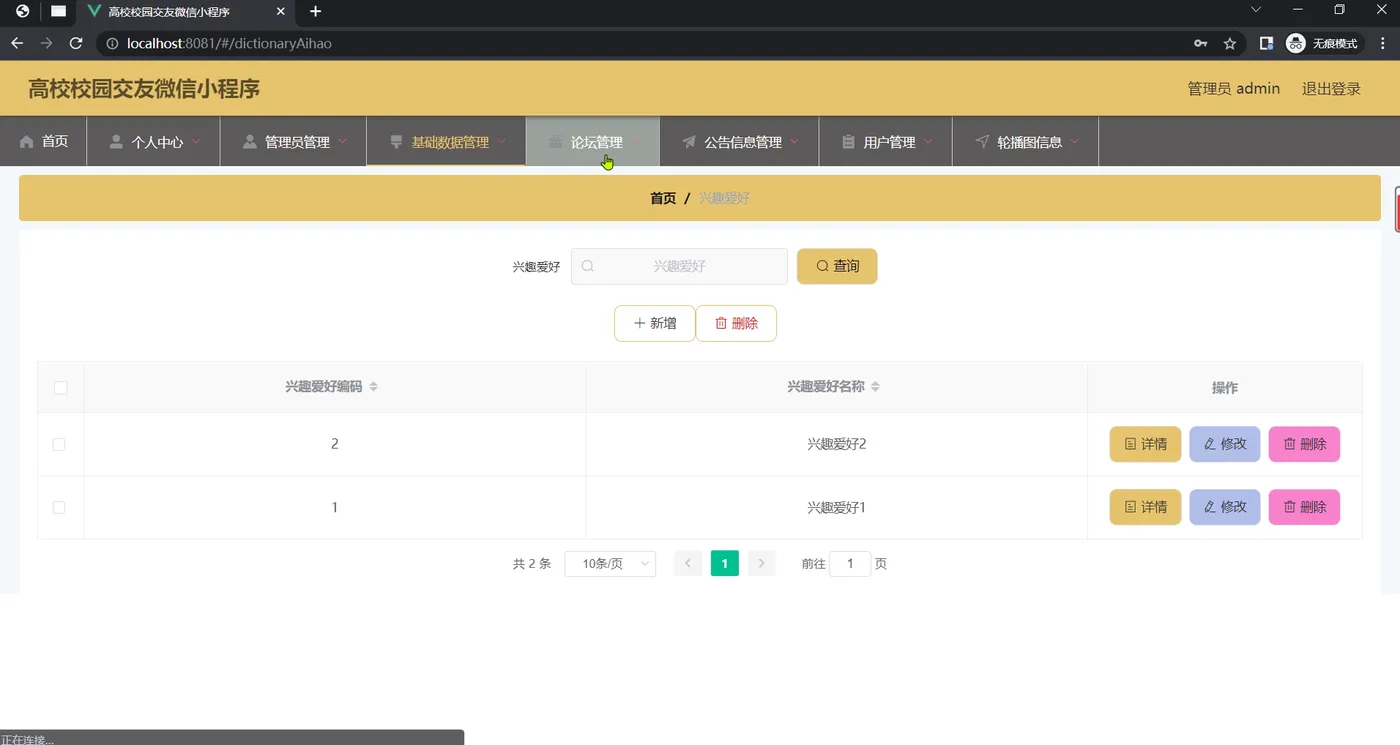The image size is (1400, 745).
Task: Check the row for 兴趣爱好1
Action: click(59, 508)
